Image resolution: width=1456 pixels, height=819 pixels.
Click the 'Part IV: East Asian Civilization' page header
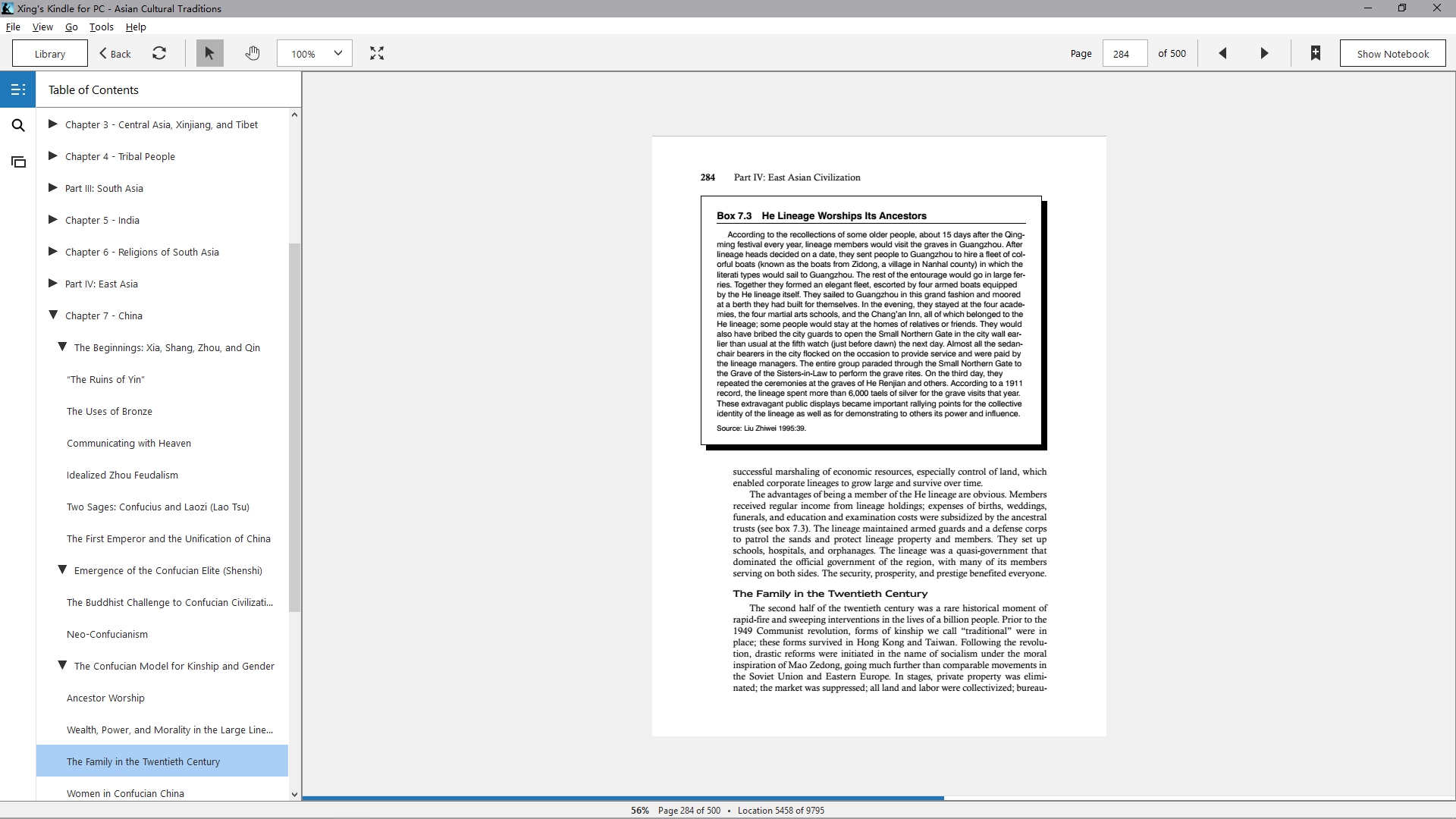[797, 177]
